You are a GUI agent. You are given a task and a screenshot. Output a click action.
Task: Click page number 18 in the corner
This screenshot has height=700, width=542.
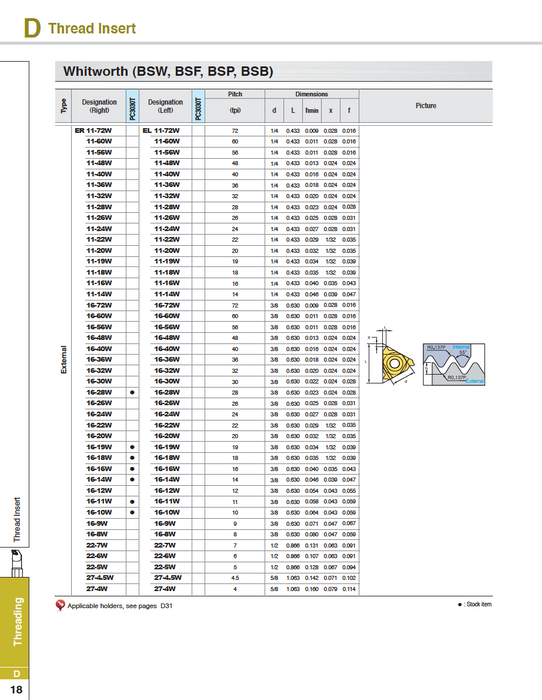coord(16,690)
